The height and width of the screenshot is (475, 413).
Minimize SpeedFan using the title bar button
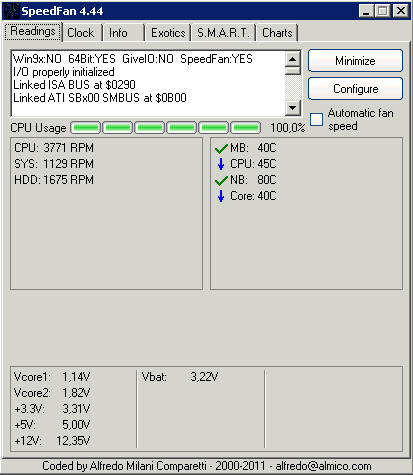pyautogui.click(x=367, y=11)
